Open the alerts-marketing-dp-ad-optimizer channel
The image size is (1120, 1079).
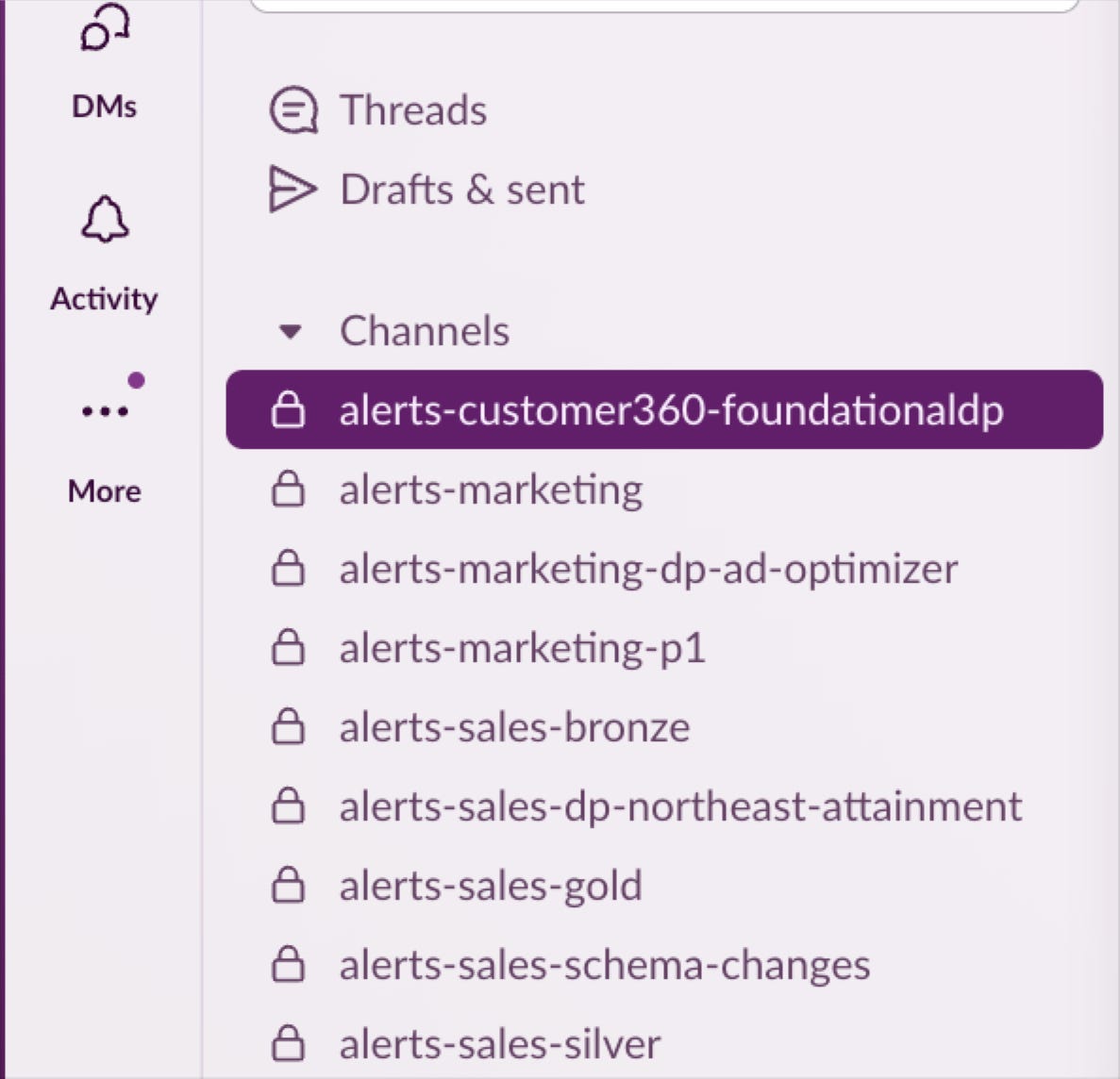[648, 569]
